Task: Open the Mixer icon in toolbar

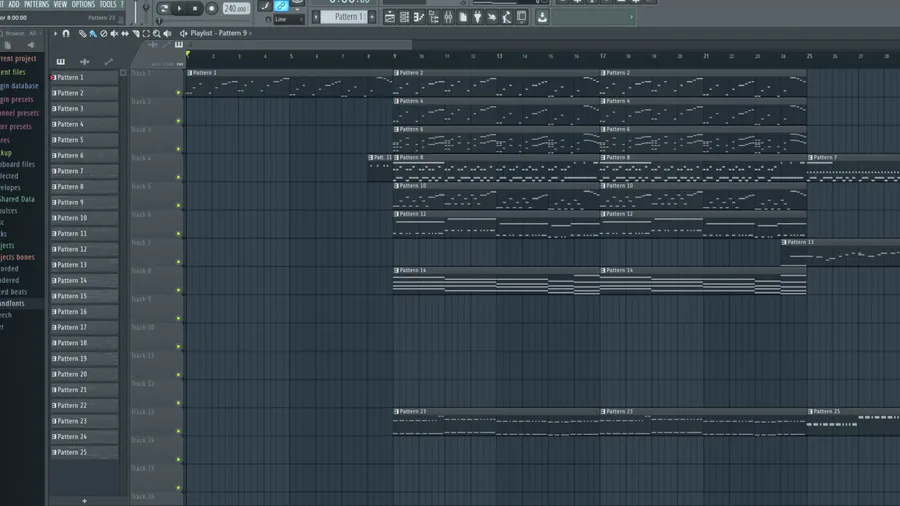Action: coord(448,17)
